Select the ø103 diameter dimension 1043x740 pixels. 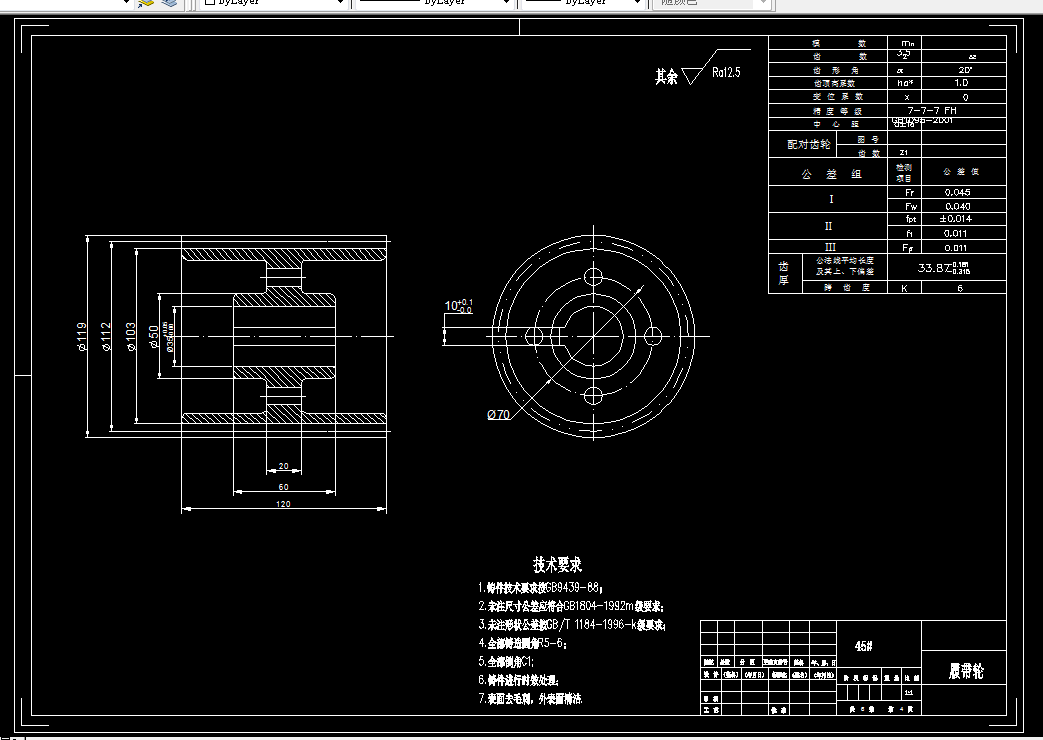point(130,336)
